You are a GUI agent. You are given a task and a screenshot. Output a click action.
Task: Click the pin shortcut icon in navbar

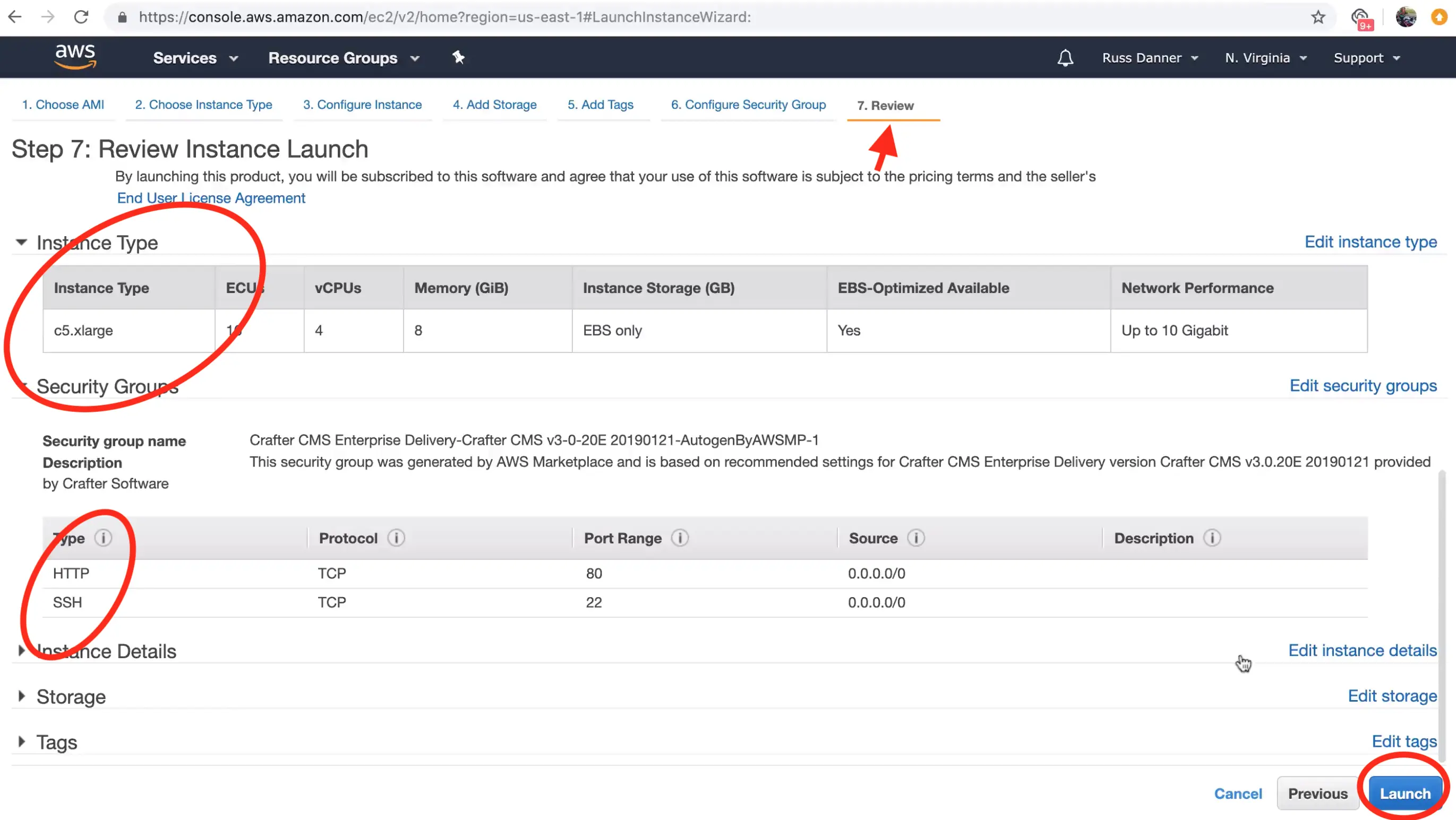pyautogui.click(x=458, y=57)
